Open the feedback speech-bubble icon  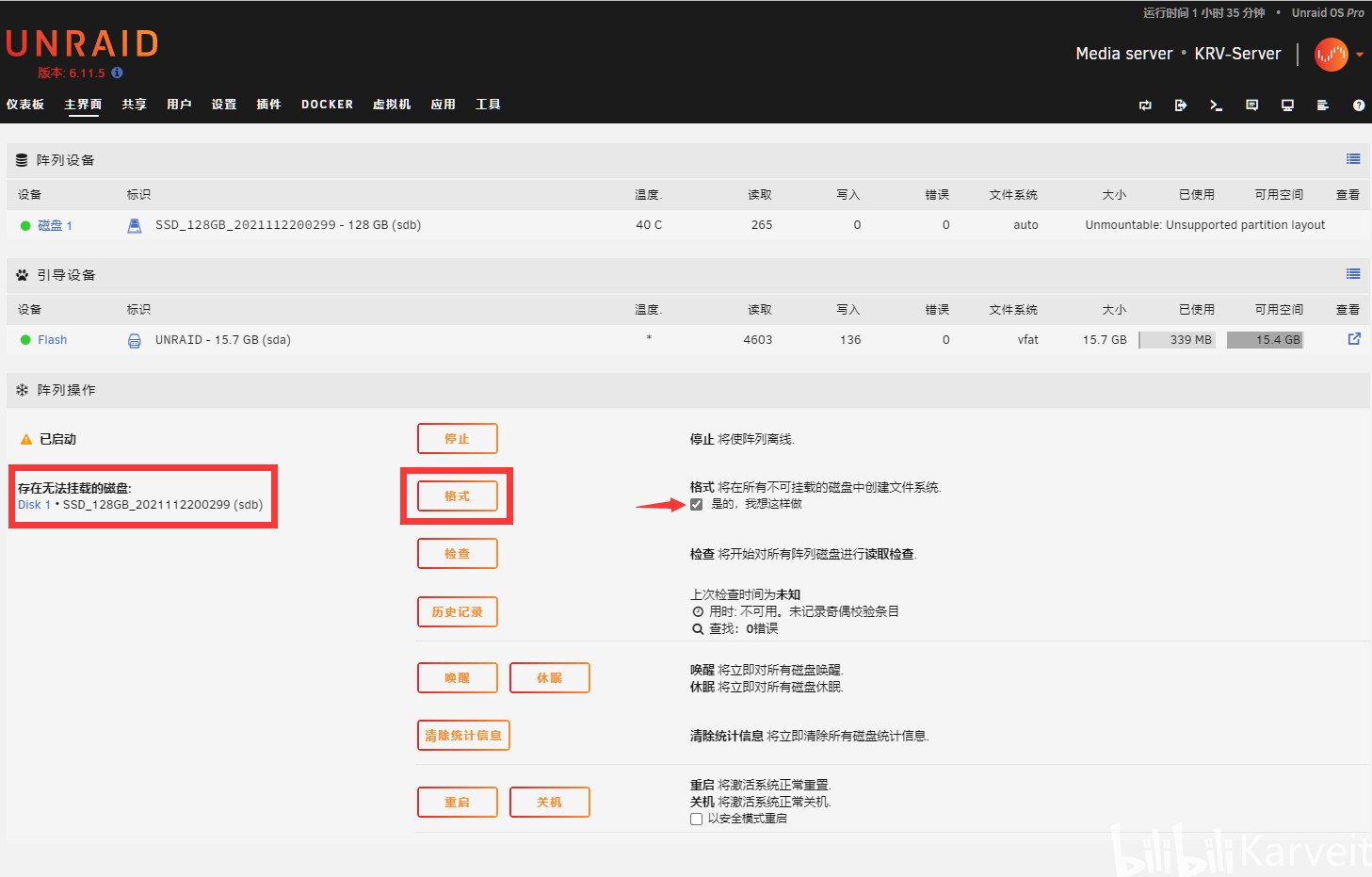click(1251, 106)
